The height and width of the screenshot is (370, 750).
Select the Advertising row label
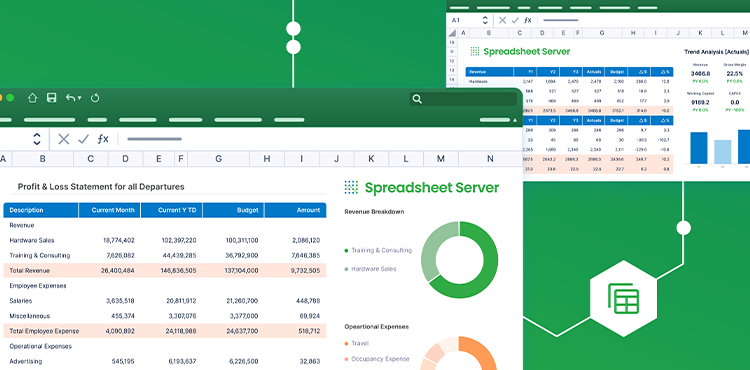coord(26,361)
